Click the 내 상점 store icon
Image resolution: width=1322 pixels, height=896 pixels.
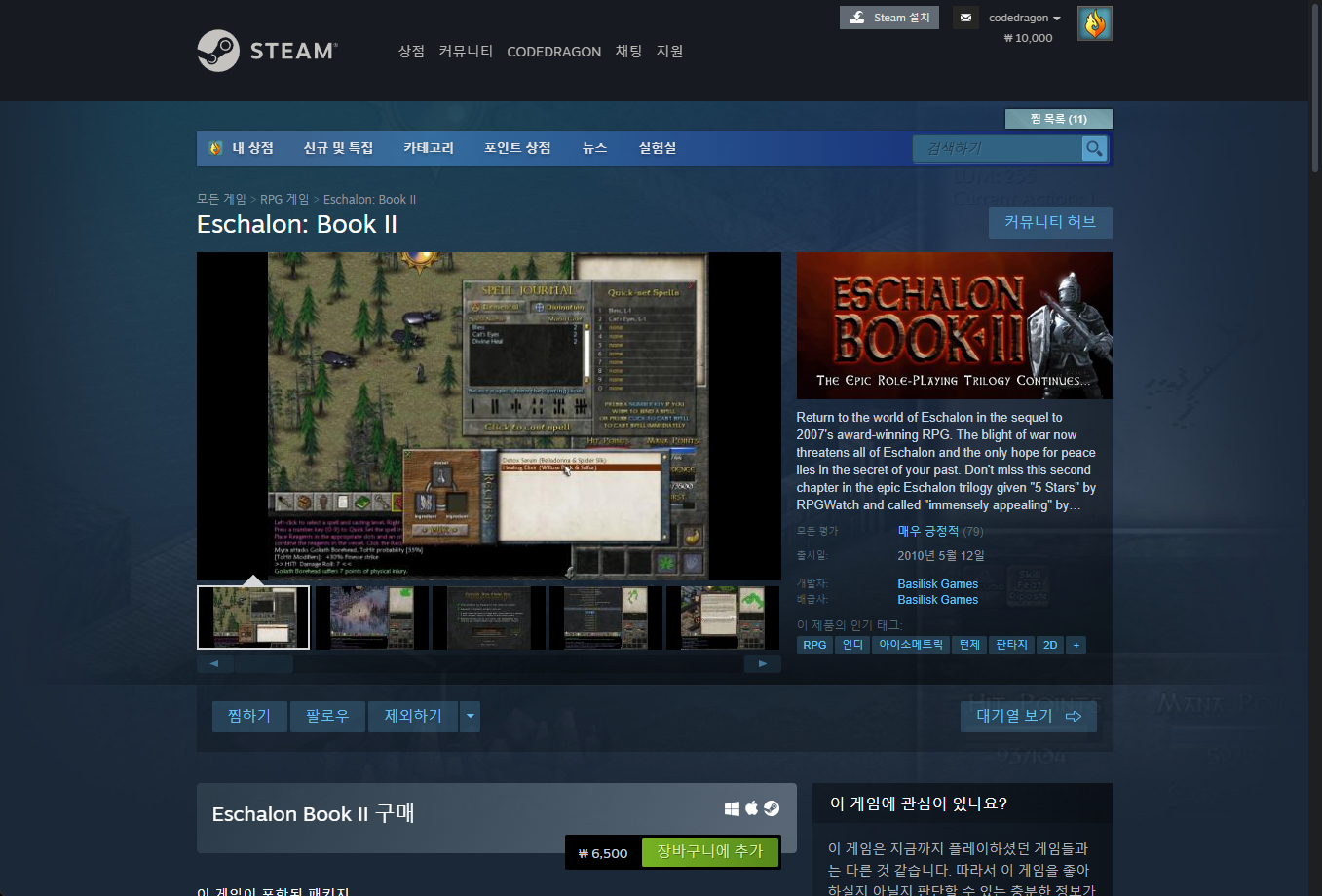215,148
